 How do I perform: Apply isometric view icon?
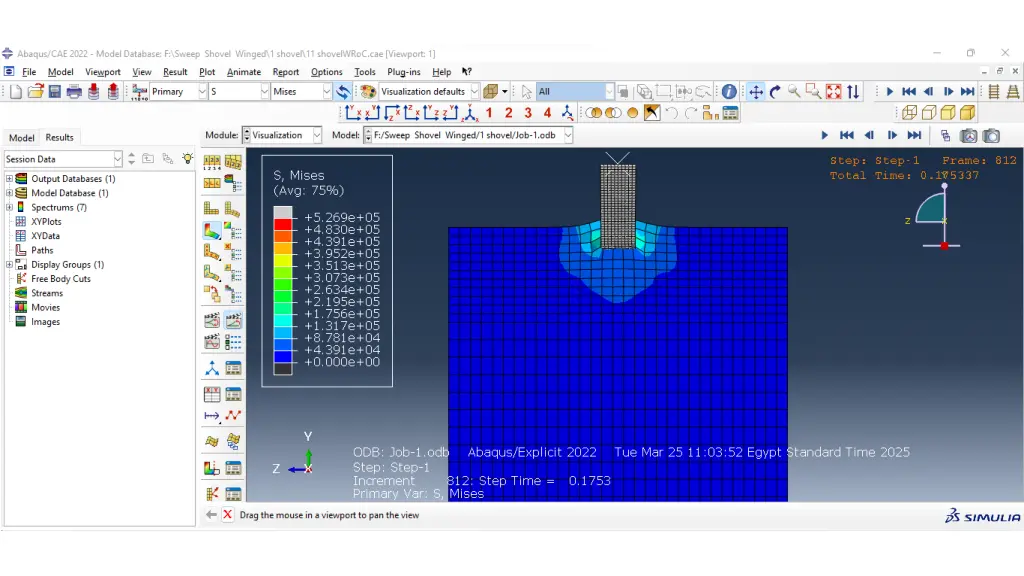(x=470, y=114)
